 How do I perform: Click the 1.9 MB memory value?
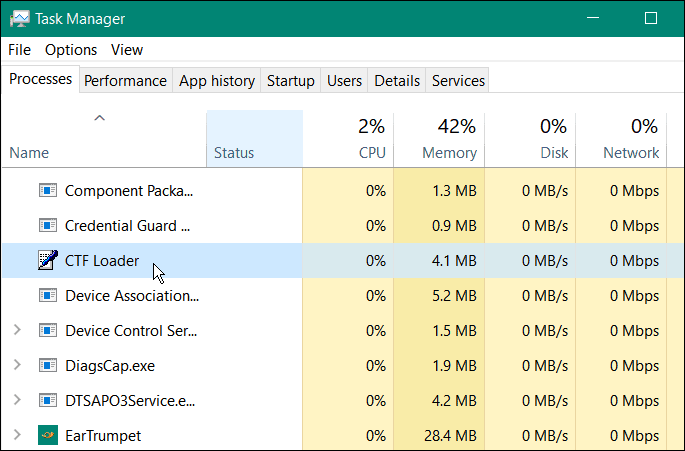pos(454,366)
